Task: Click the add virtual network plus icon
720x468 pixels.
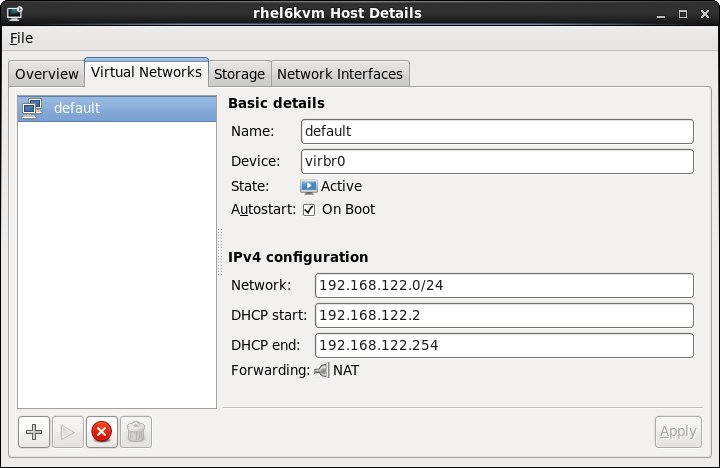Action: click(34, 432)
